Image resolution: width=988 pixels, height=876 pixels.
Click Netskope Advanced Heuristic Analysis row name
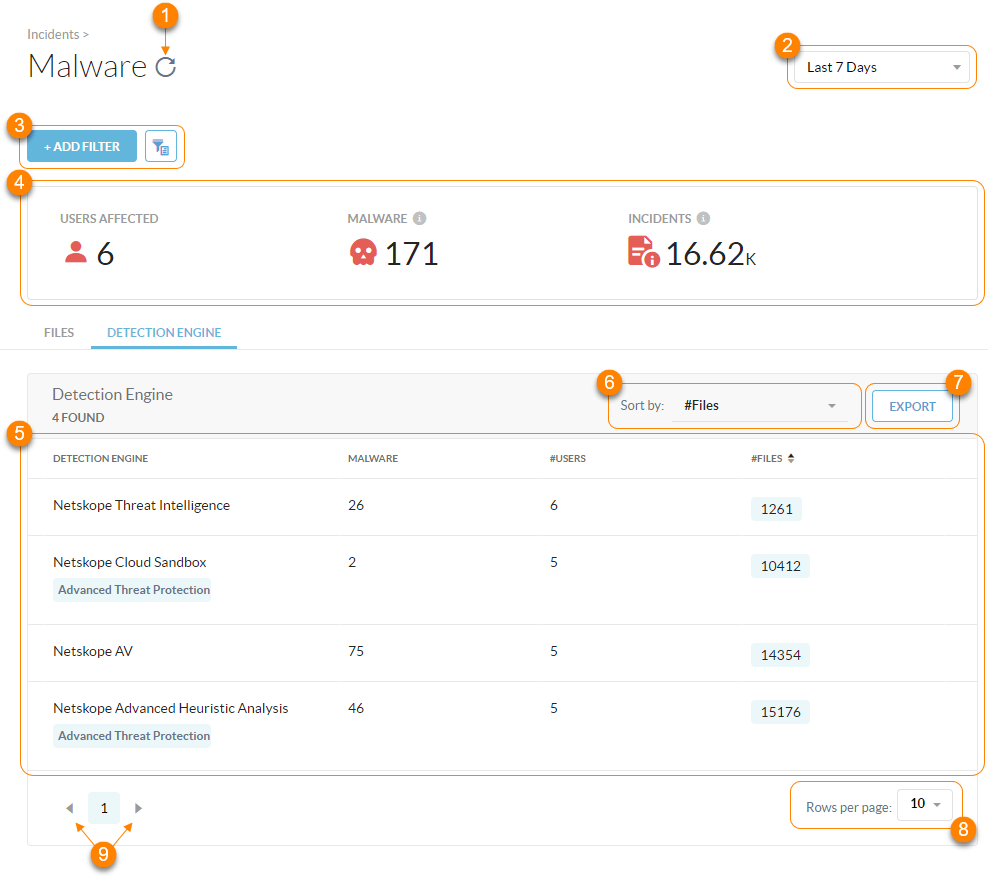(170, 708)
